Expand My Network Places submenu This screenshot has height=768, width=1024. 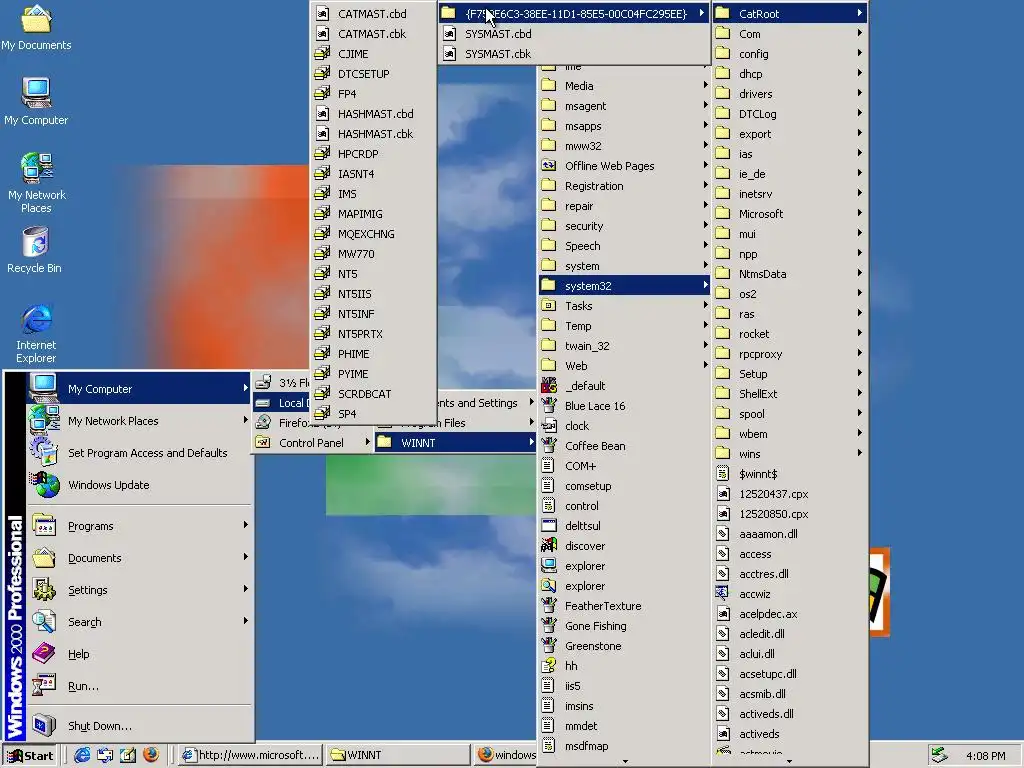click(x=138, y=421)
